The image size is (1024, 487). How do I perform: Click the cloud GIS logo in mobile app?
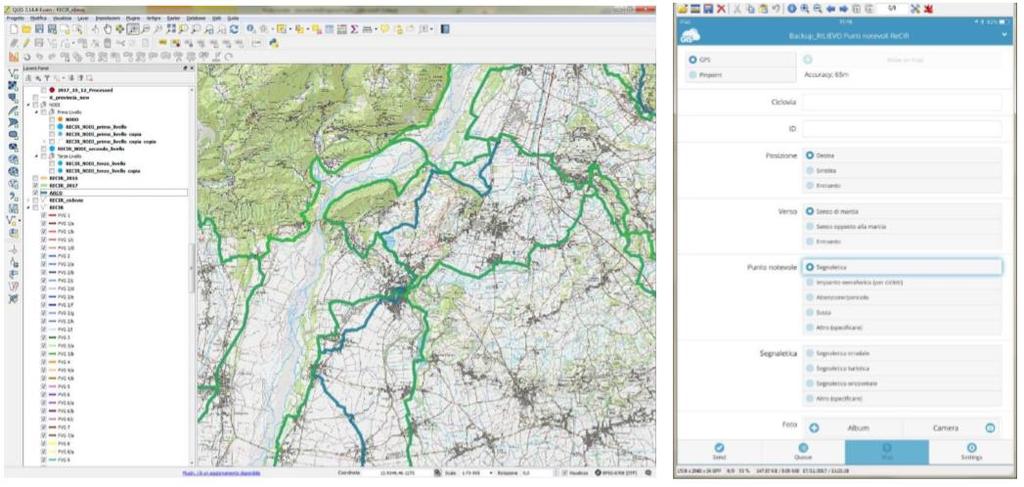coord(690,36)
